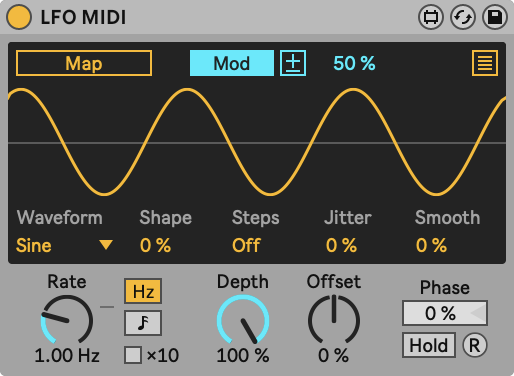Viewport: 514px width, 376px height.
Task: Click the Smooth value 0 %
Action: (431, 246)
